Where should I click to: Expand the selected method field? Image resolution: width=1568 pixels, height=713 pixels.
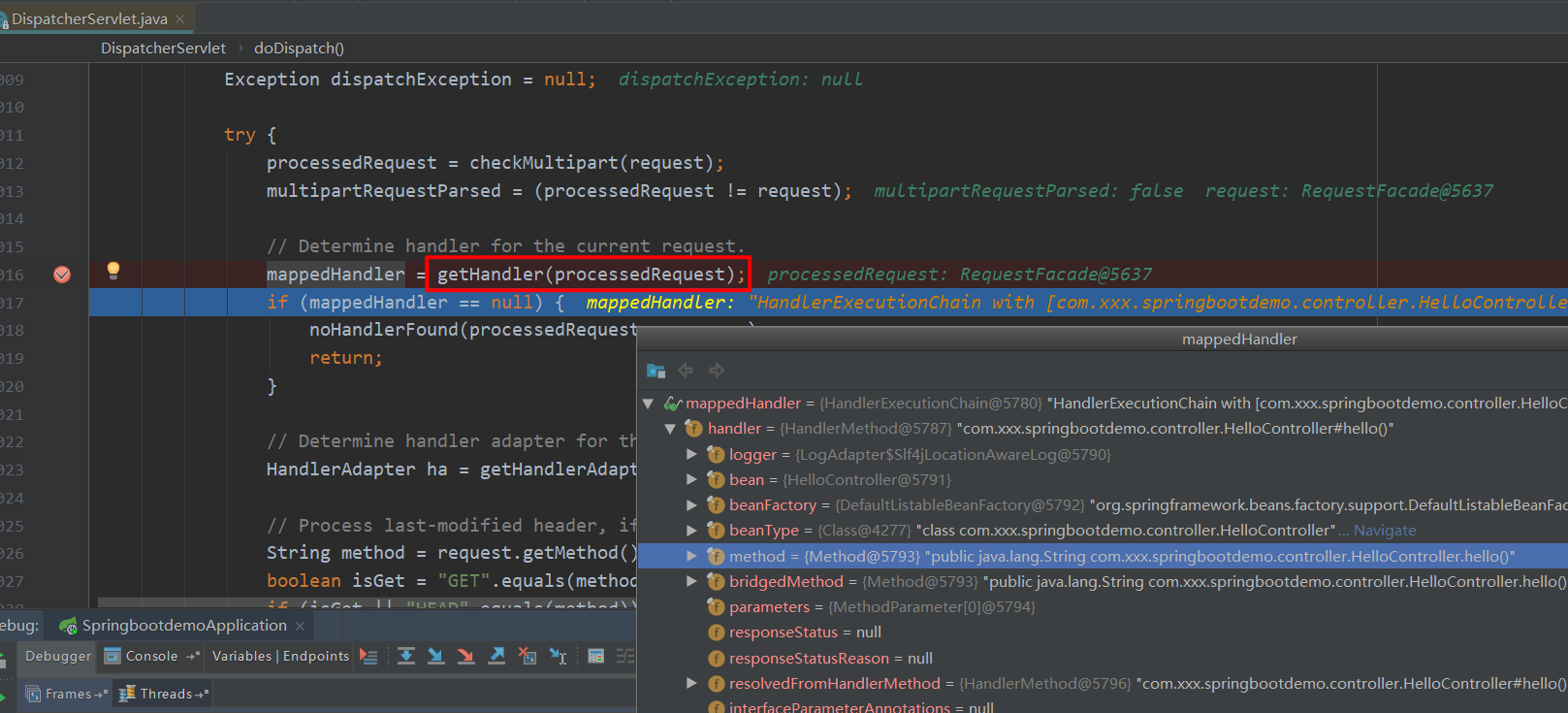pyautogui.click(x=691, y=556)
